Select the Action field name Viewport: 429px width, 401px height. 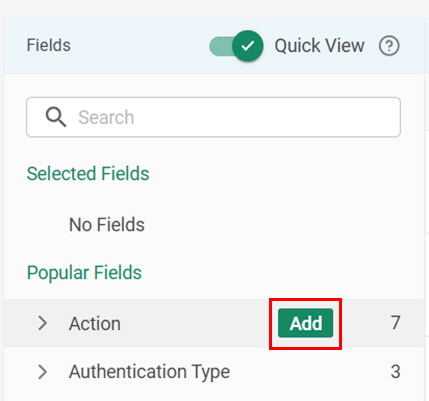95,323
